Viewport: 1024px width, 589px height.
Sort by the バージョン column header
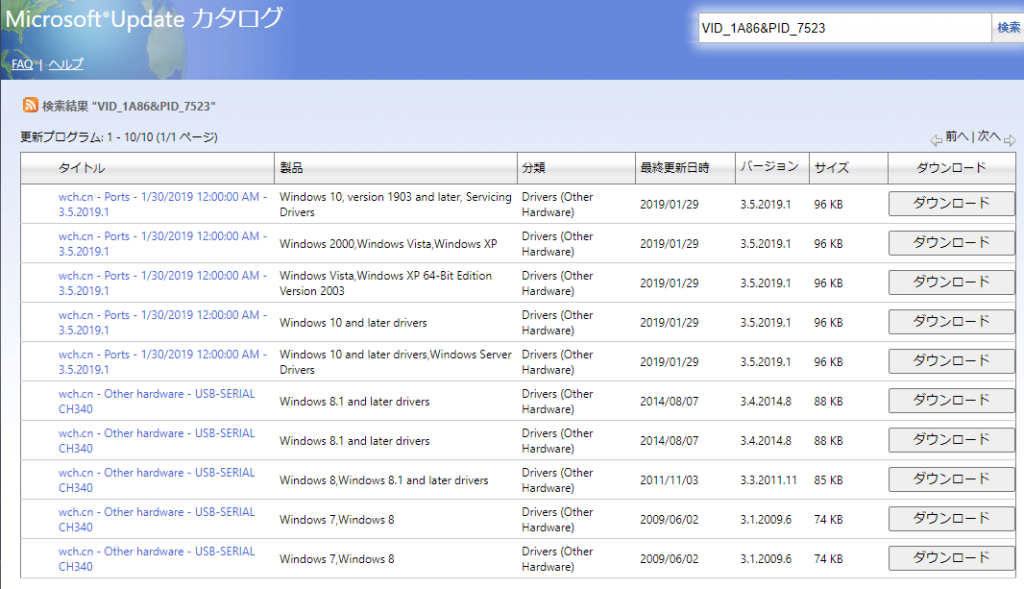(x=769, y=167)
